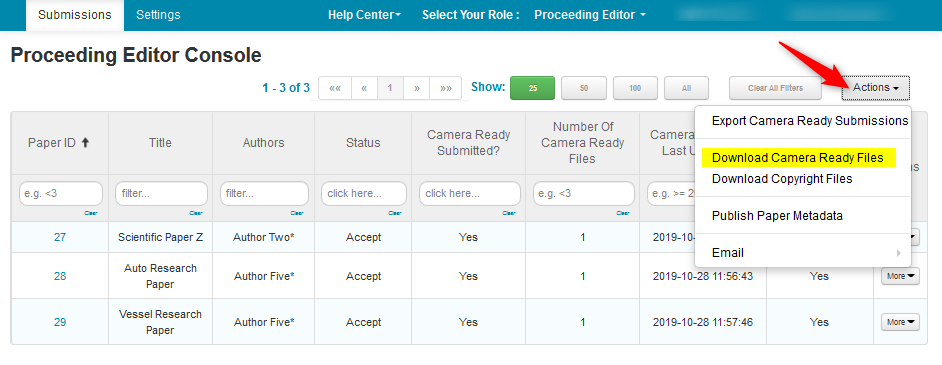Toggle the Actions dropdown menu
Image resolution: width=942 pixels, height=365 pixels.
pyautogui.click(x=876, y=88)
